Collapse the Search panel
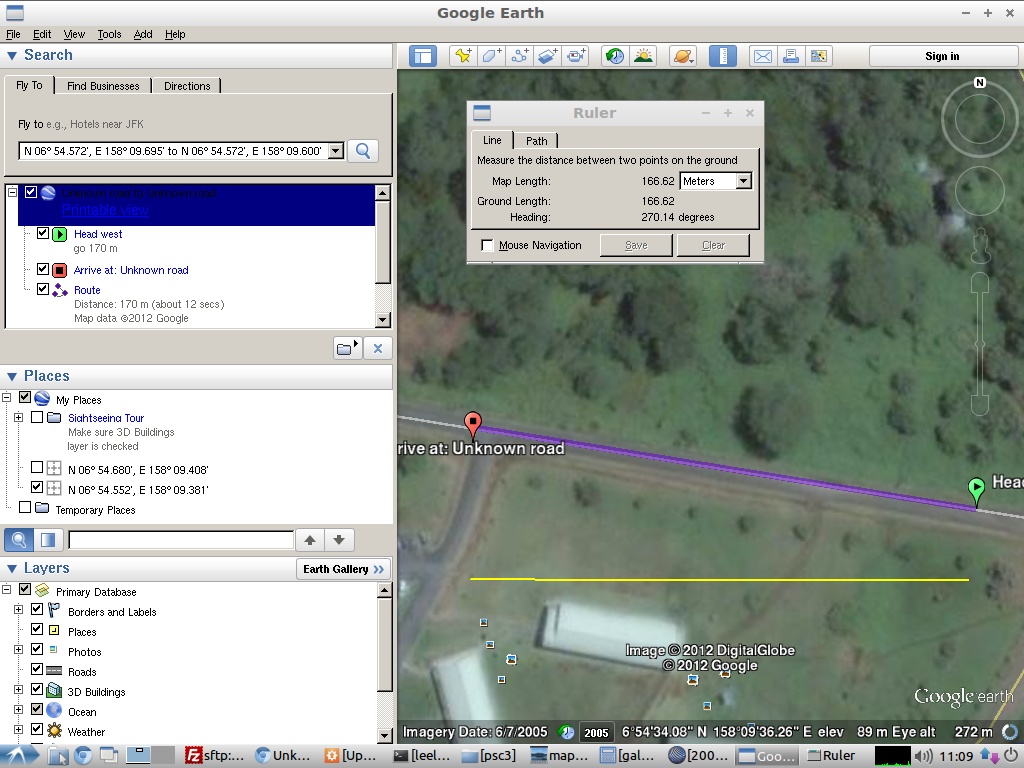This screenshot has width=1024, height=768. (12, 56)
